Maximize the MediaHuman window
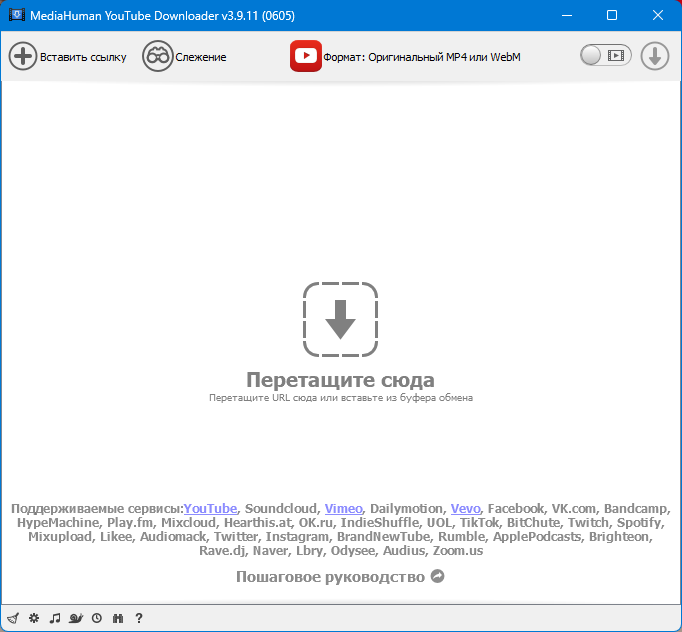Image resolution: width=682 pixels, height=632 pixels. click(x=612, y=15)
